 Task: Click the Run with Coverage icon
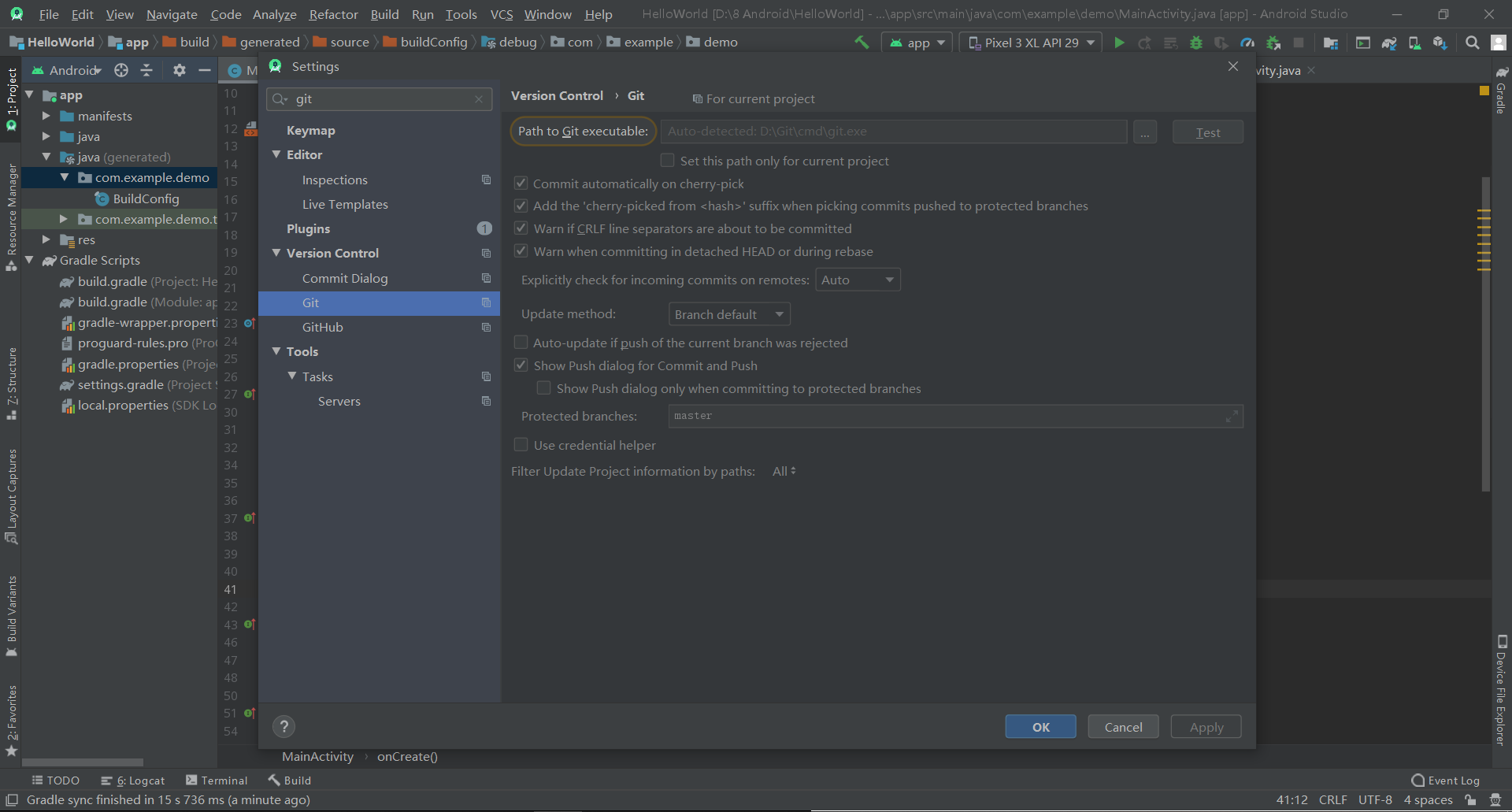coord(1221,43)
